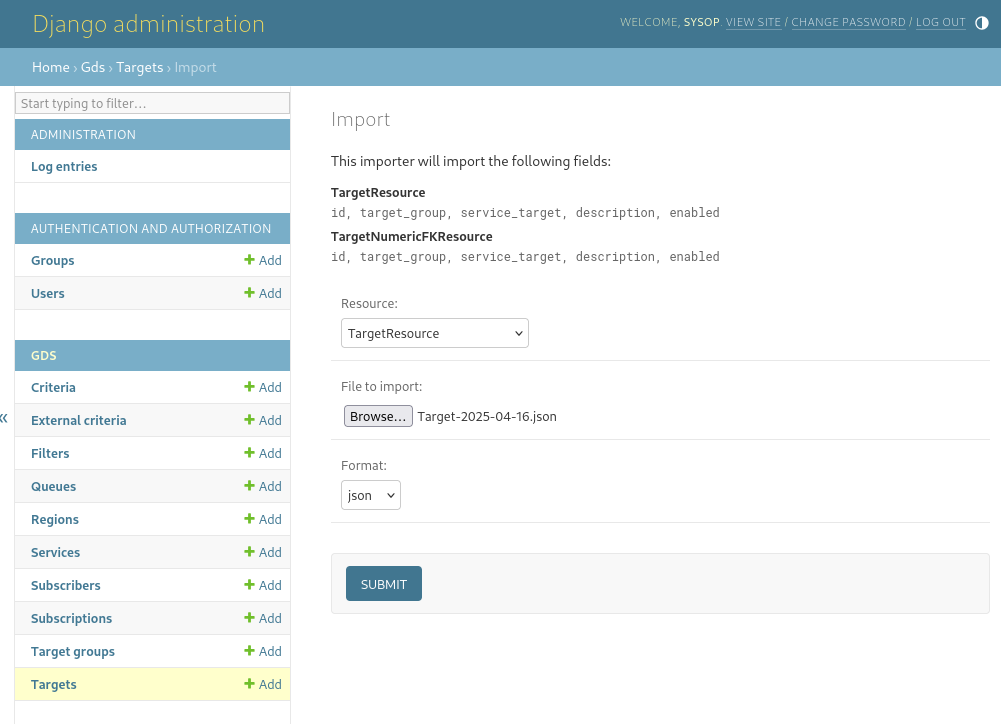Screen dimensions: 1001x724
Task: Click the Administration section header
Action: click(x=83, y=135)
